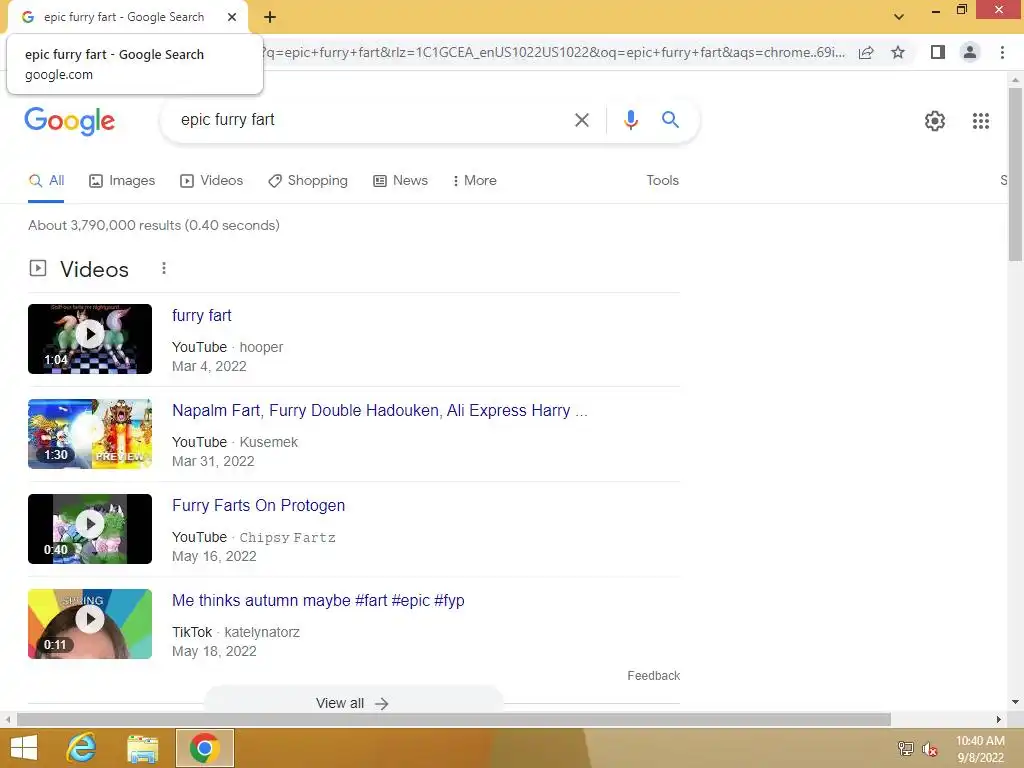Switch to Images tab
Viewport: 1024px width, 768px height.
122,181
